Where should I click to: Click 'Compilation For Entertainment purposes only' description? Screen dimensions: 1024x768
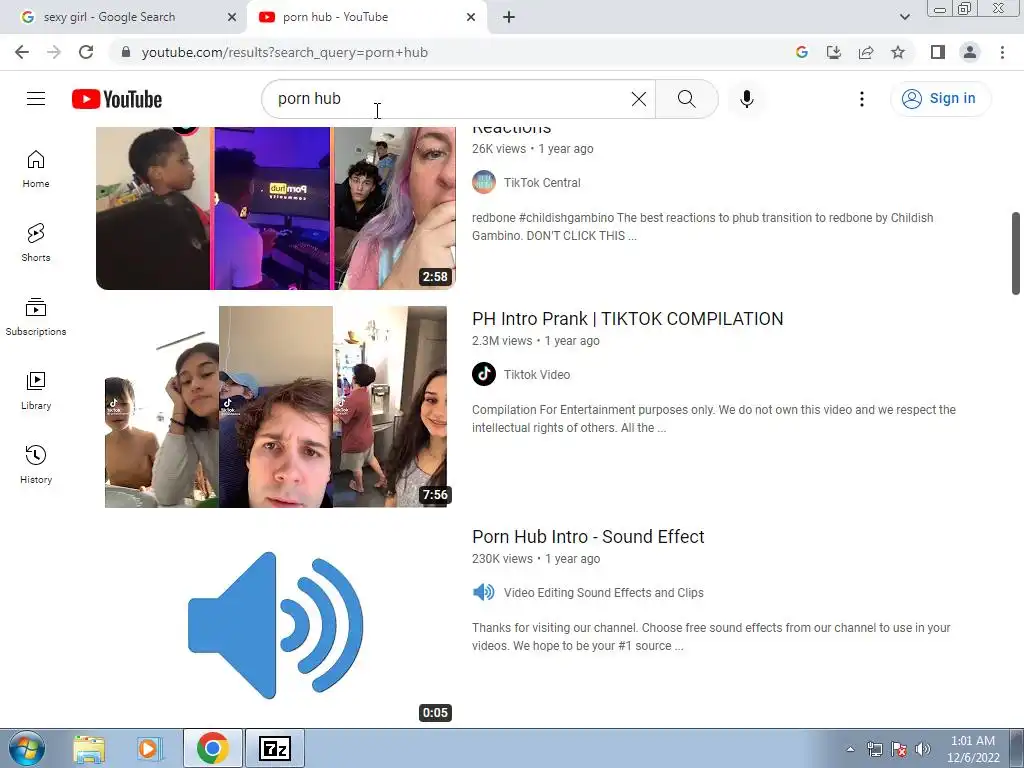714,419
